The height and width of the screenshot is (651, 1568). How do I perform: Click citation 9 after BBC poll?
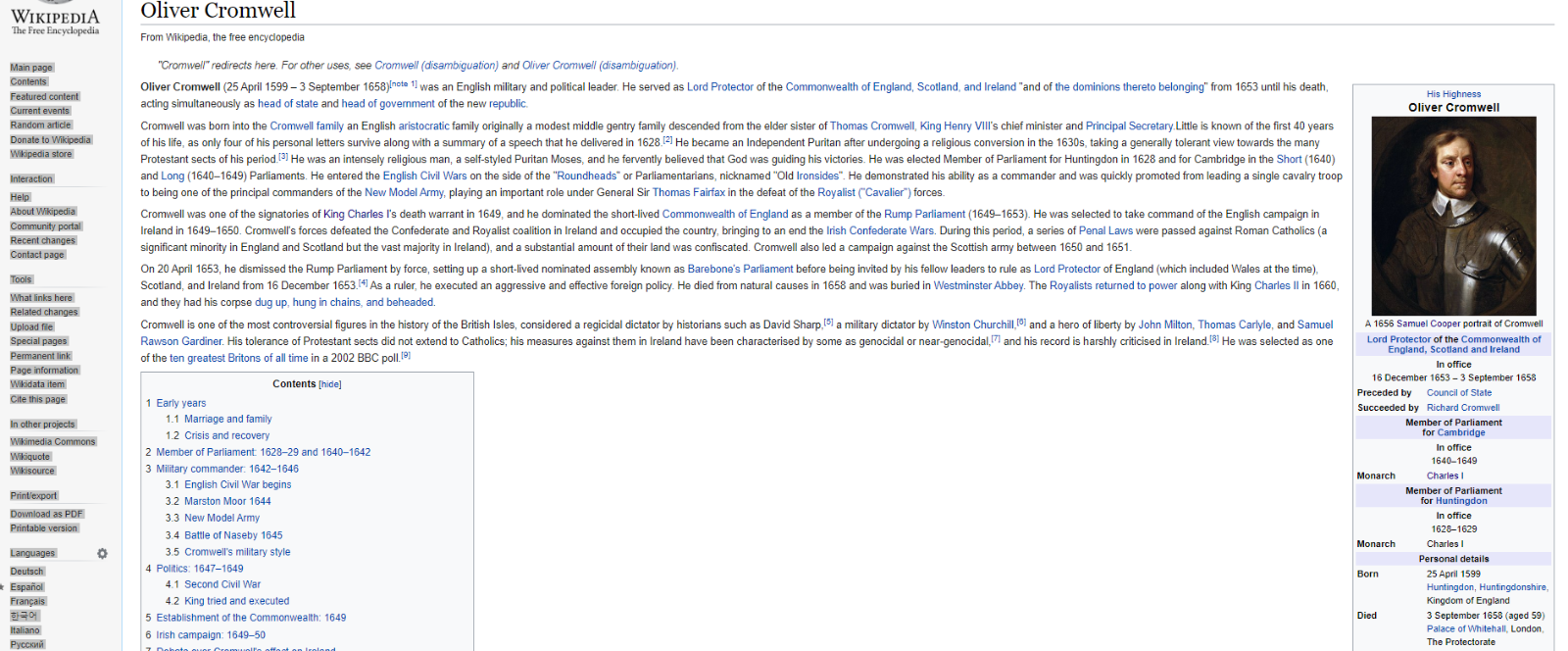pyautogui.click(x=406, y=356)
